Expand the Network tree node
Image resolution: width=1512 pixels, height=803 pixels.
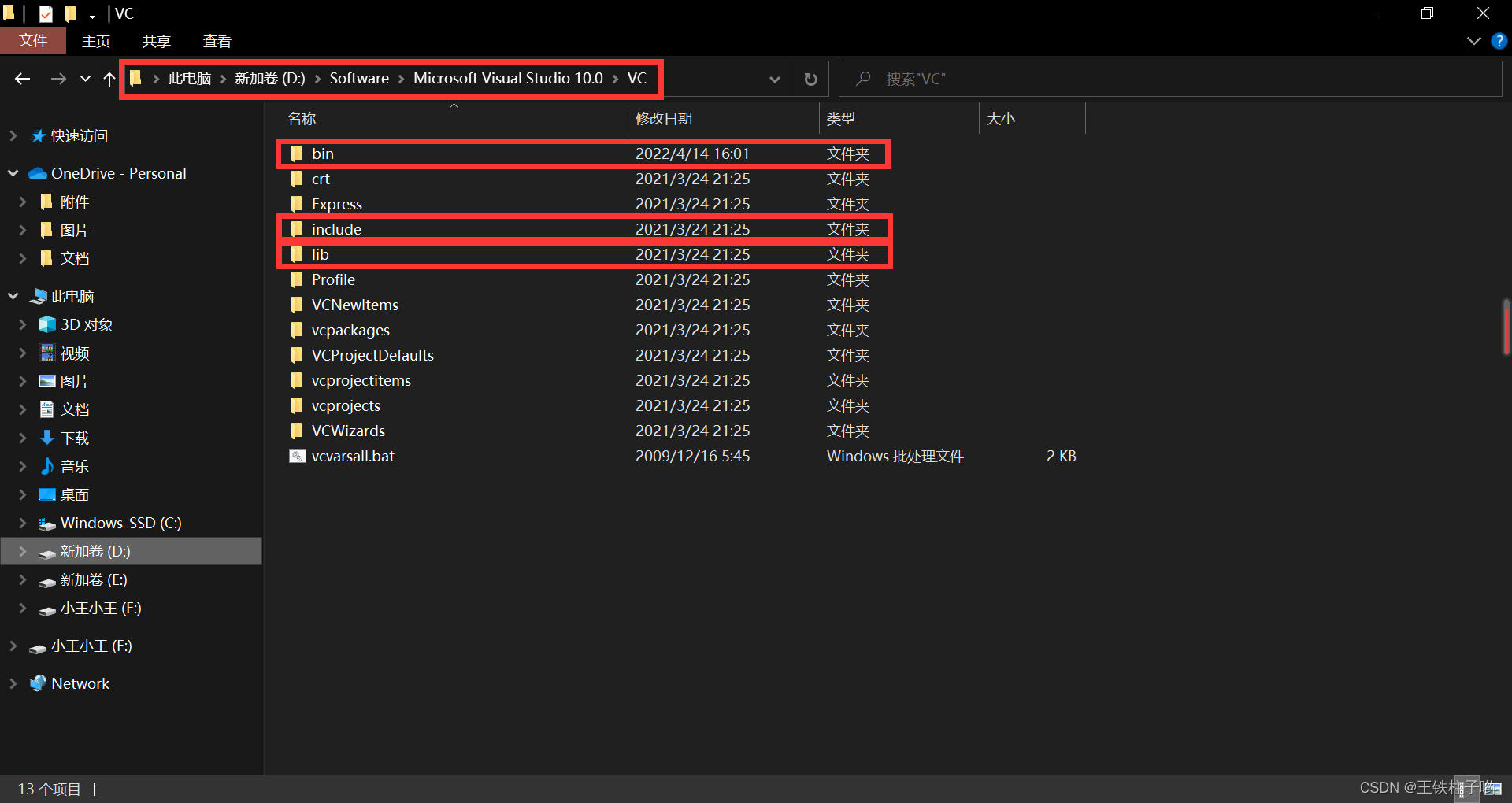coord(13,683)
